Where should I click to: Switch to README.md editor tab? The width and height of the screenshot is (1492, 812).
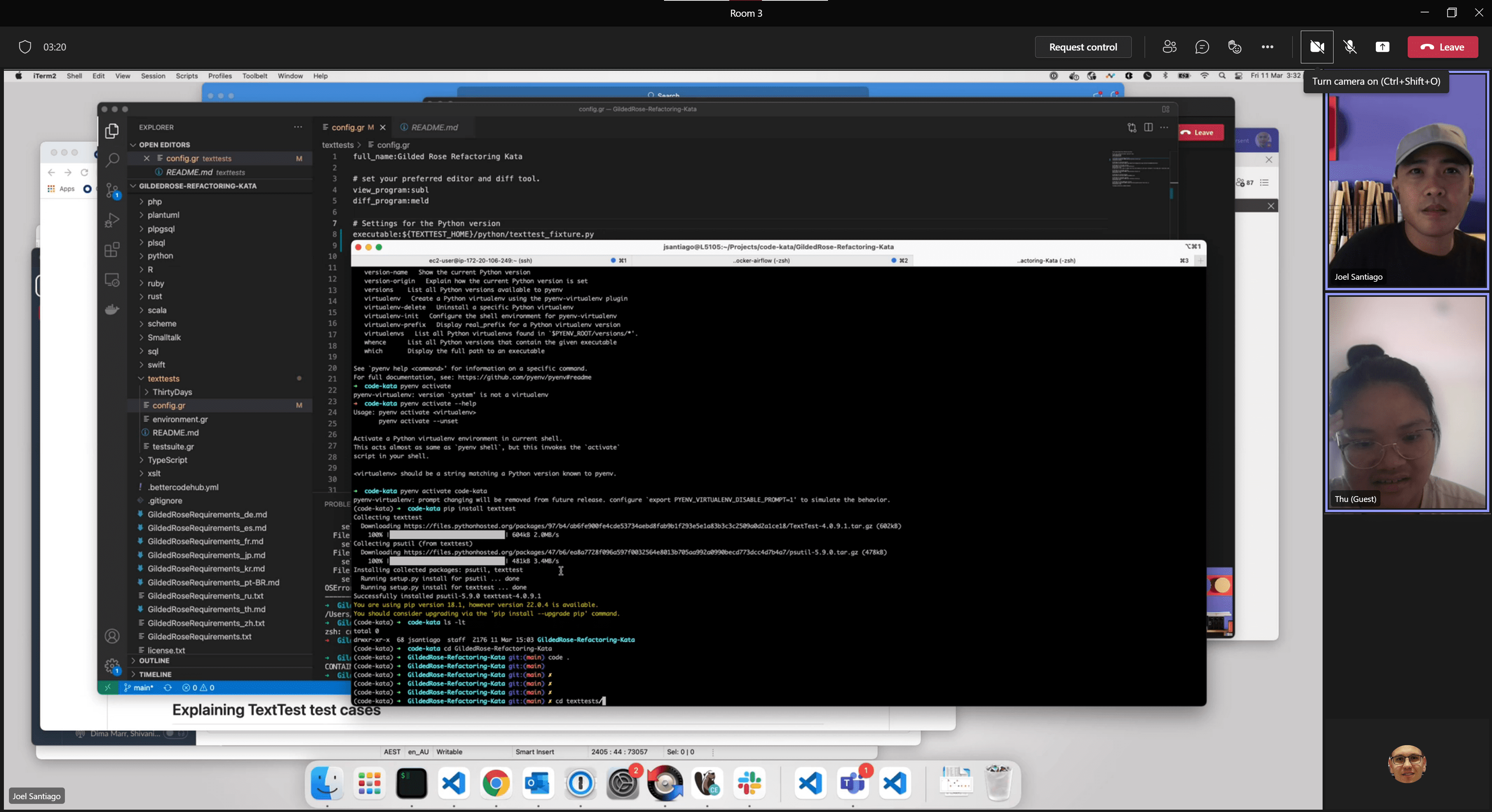(434, 127)
